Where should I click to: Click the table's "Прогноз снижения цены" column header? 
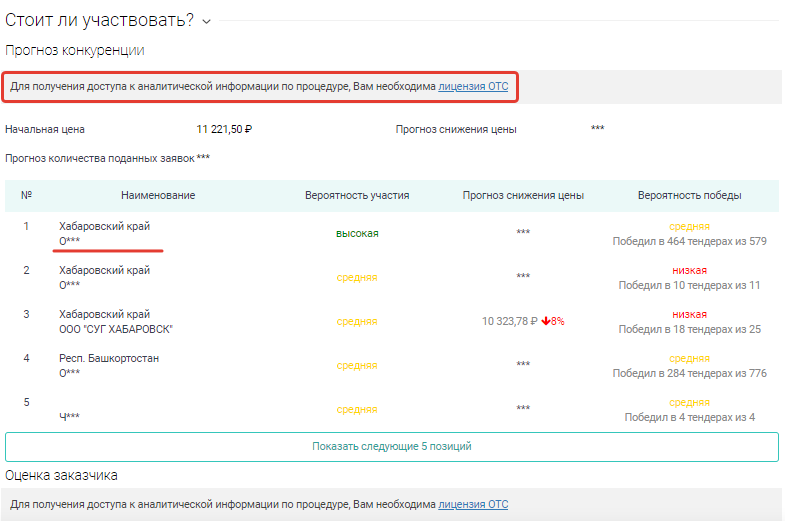[x=523, y=195]
